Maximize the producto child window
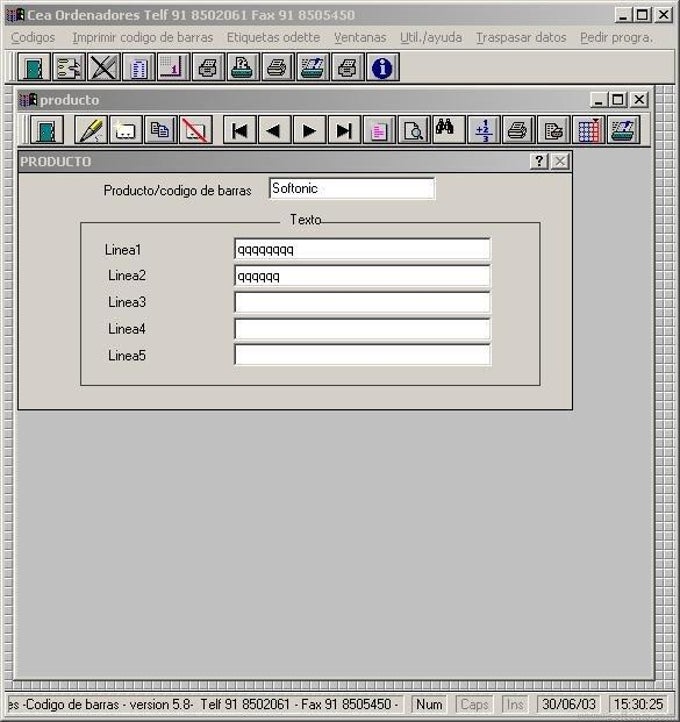 pyautogui.click(x=618, y=99)
